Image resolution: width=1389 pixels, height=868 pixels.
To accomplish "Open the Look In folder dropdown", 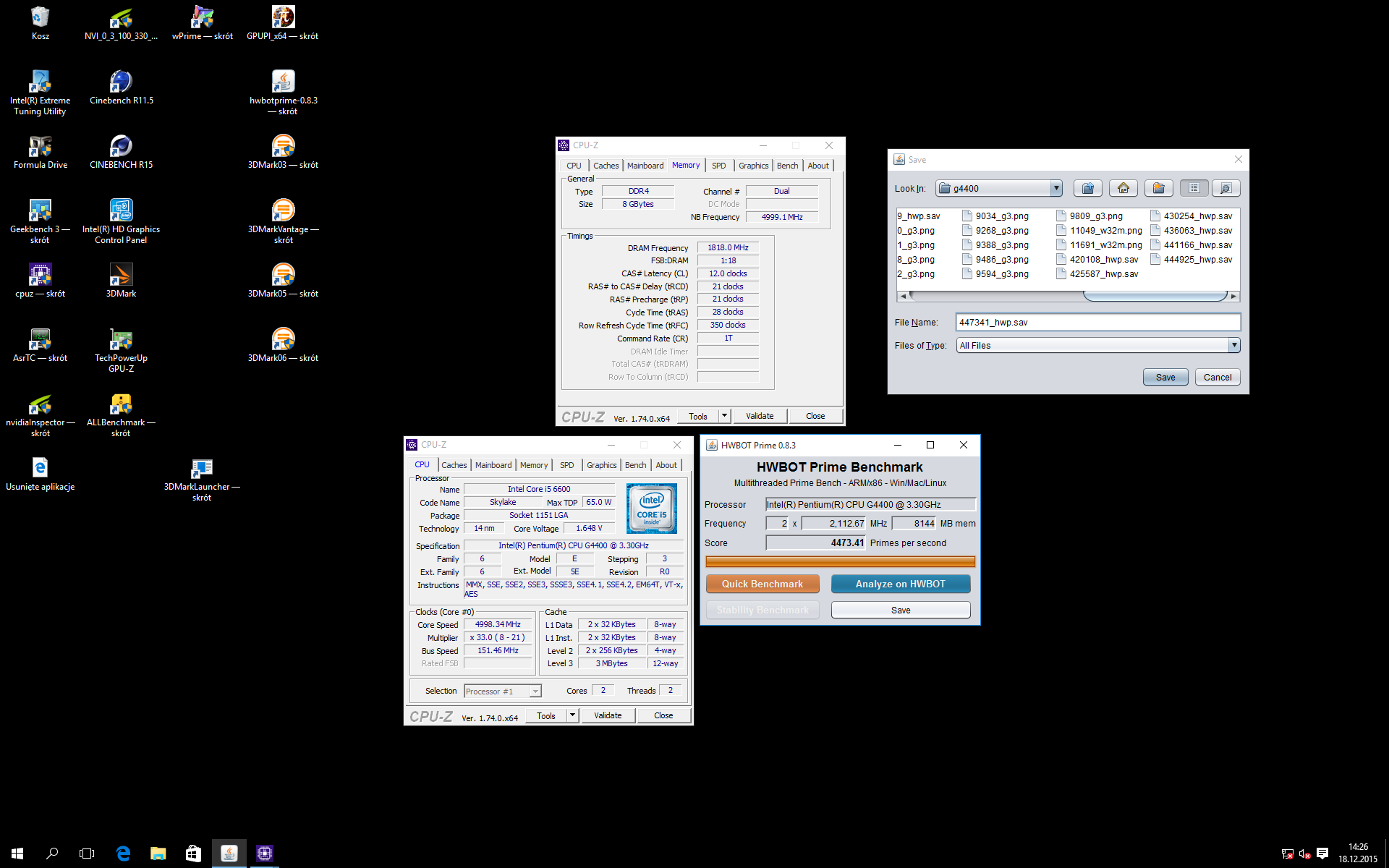I will [1056, 188].
